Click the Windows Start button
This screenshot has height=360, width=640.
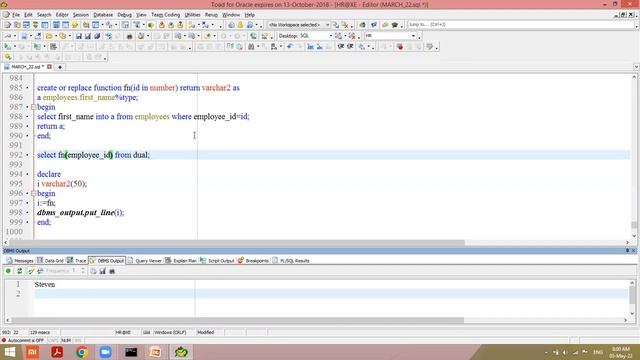[x=9, y=352]
